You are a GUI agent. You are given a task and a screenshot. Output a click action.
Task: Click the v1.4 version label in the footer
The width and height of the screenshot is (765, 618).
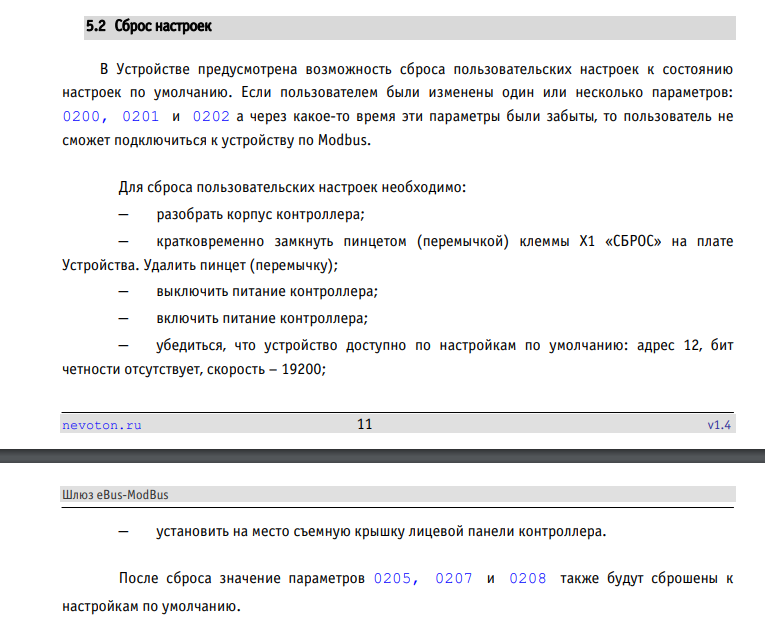pyautogui.click(x=719, y=425)
